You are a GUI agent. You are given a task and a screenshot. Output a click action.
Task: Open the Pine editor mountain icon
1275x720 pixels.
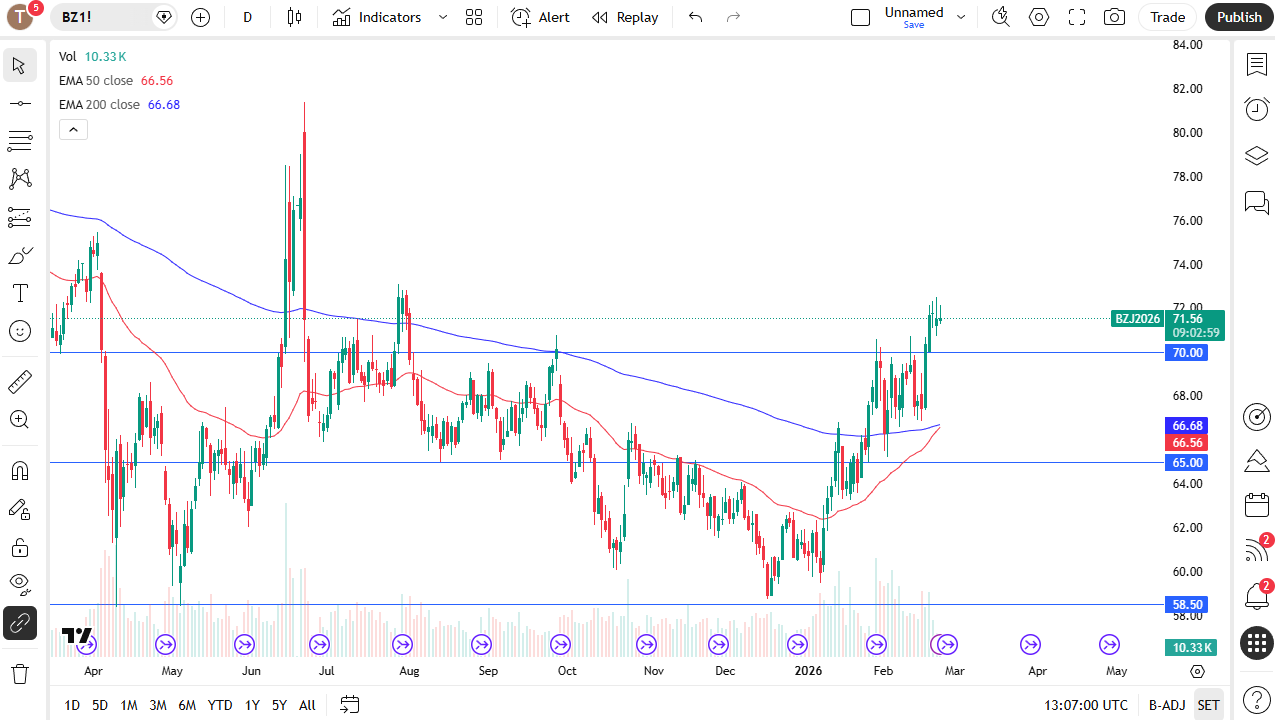tap(1256, 461)
